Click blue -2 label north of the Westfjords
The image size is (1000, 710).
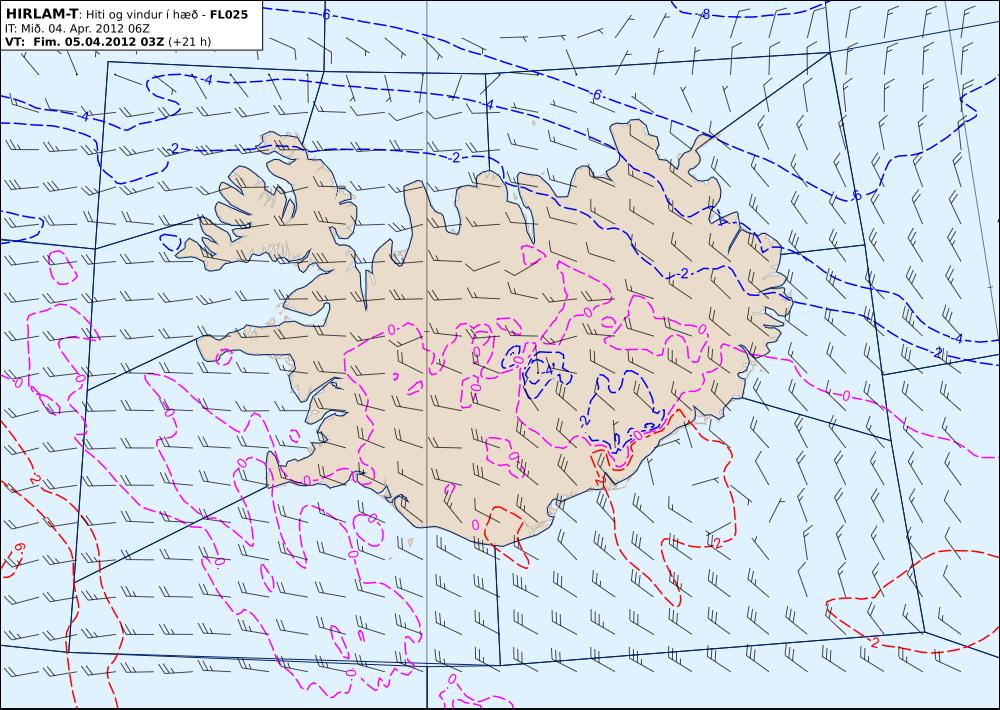(173, 149)
